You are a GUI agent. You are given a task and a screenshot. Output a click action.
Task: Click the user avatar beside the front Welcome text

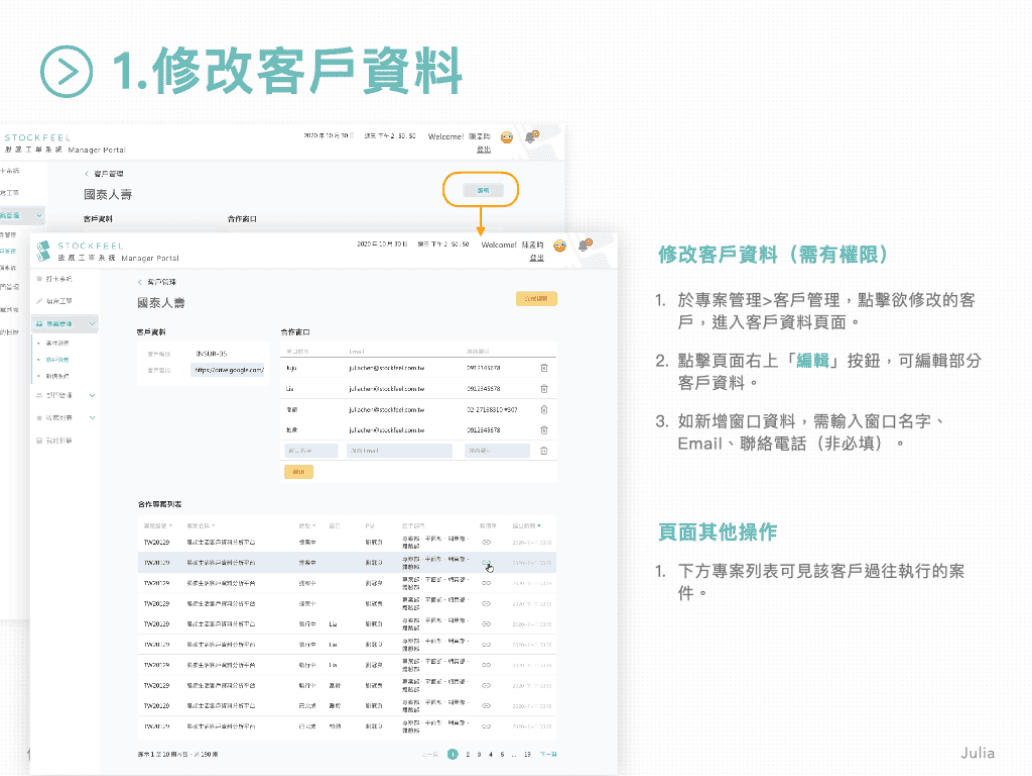(x=559, y=246)
